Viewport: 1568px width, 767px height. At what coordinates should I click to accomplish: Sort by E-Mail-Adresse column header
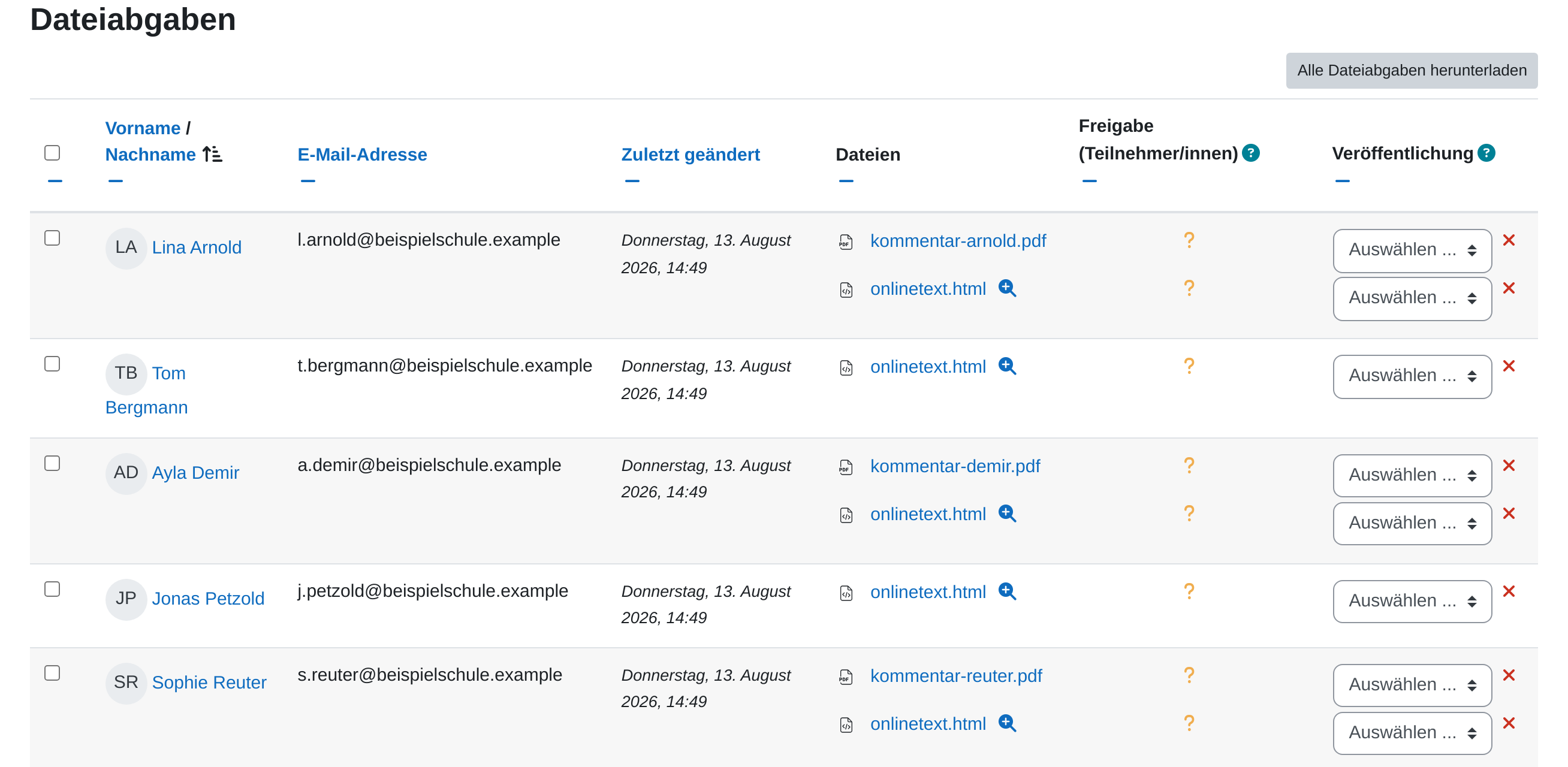[362, 154]
